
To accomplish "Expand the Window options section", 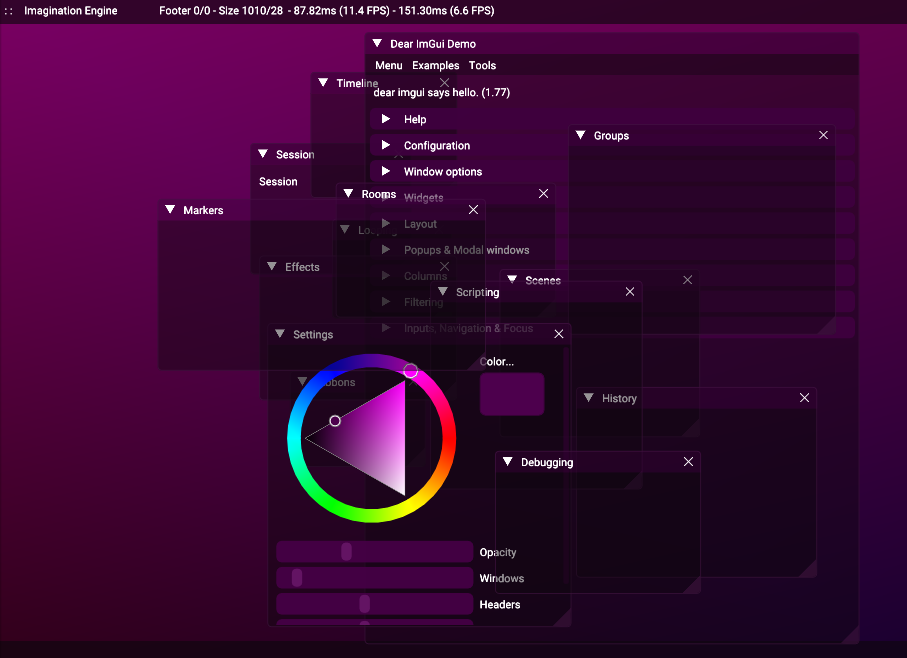I will (612, 172).
